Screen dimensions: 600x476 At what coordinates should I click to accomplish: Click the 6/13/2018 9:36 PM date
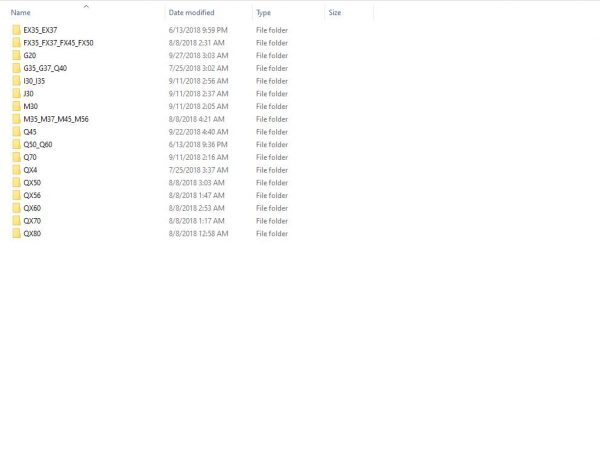[198, 144]
